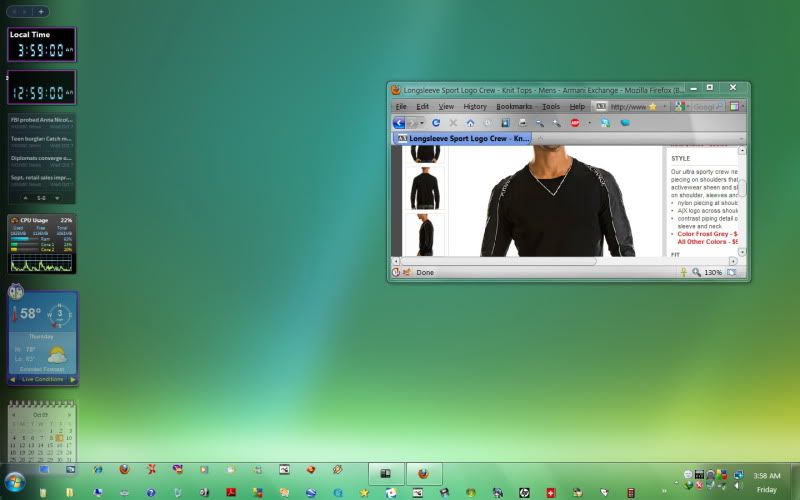The width and height of the screenshot is (800, 500).
Task: Click the red Adblock Plus icon
Action: (x=575, y=123)
